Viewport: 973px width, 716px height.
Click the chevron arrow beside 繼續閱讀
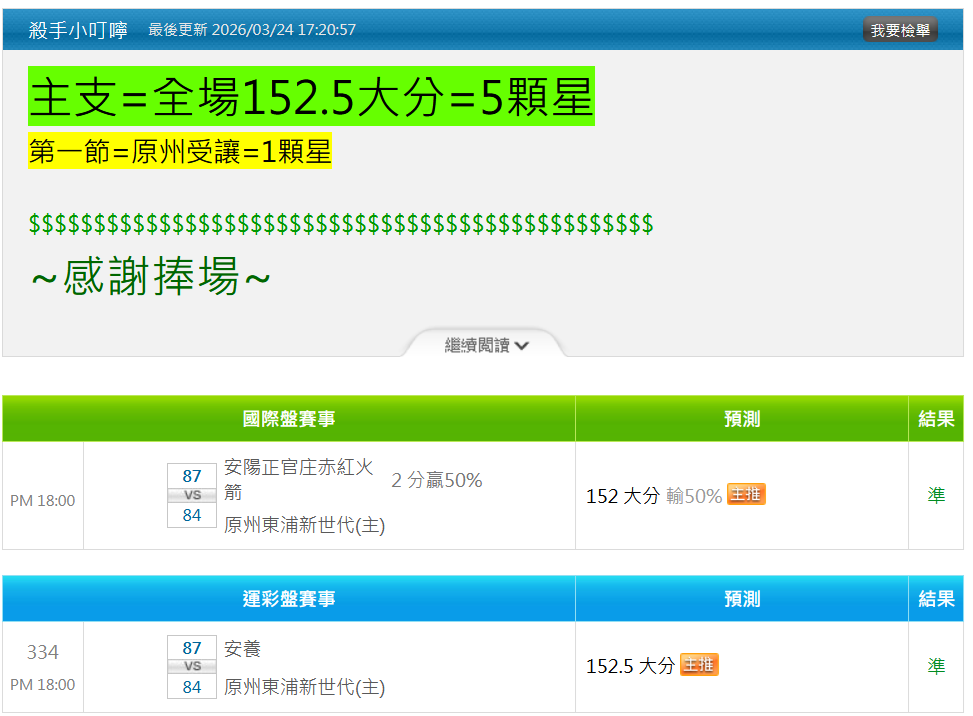(522, 346)
